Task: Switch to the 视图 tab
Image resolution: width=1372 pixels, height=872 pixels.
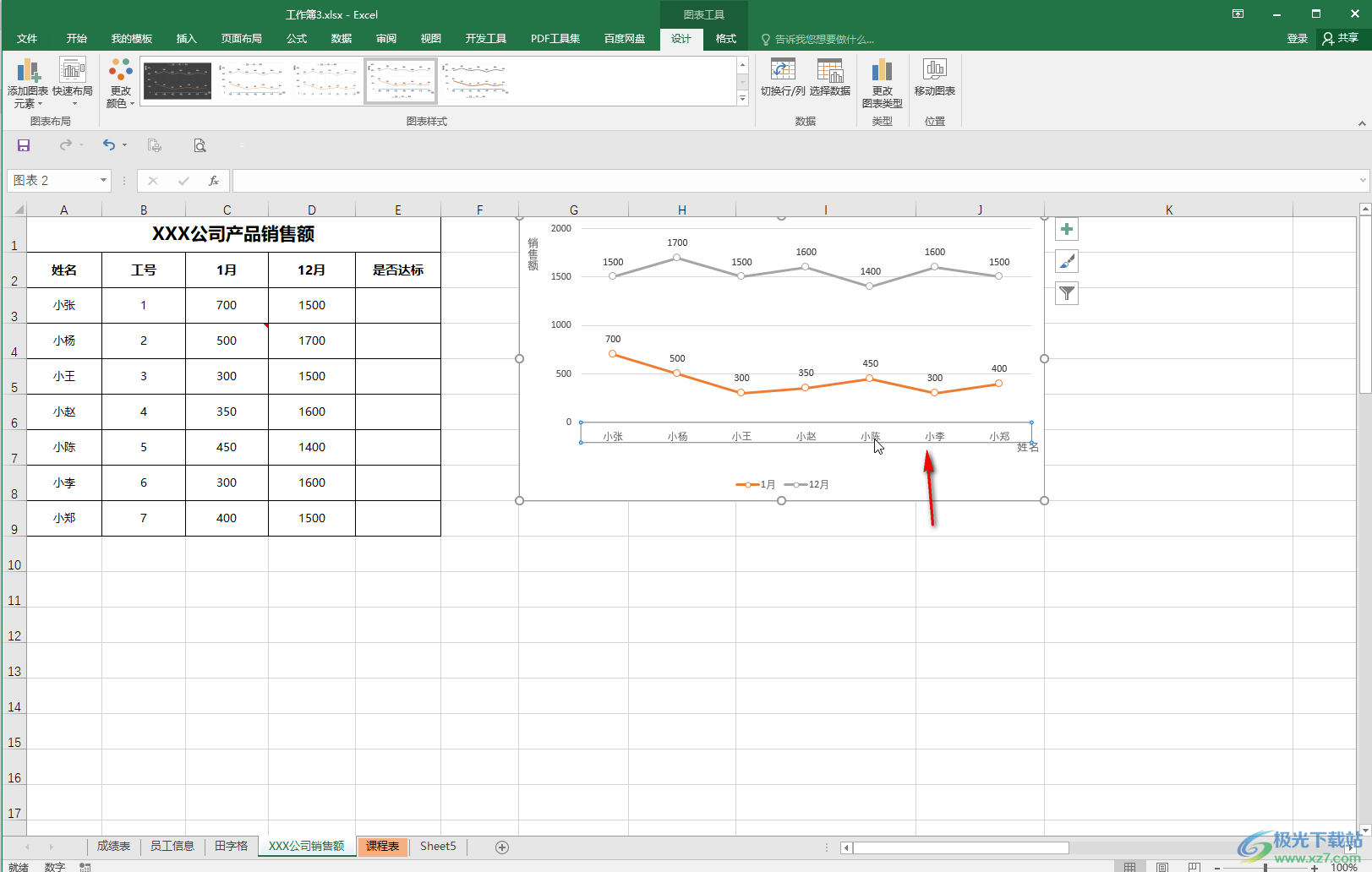Action: click(x=431, y=39)
